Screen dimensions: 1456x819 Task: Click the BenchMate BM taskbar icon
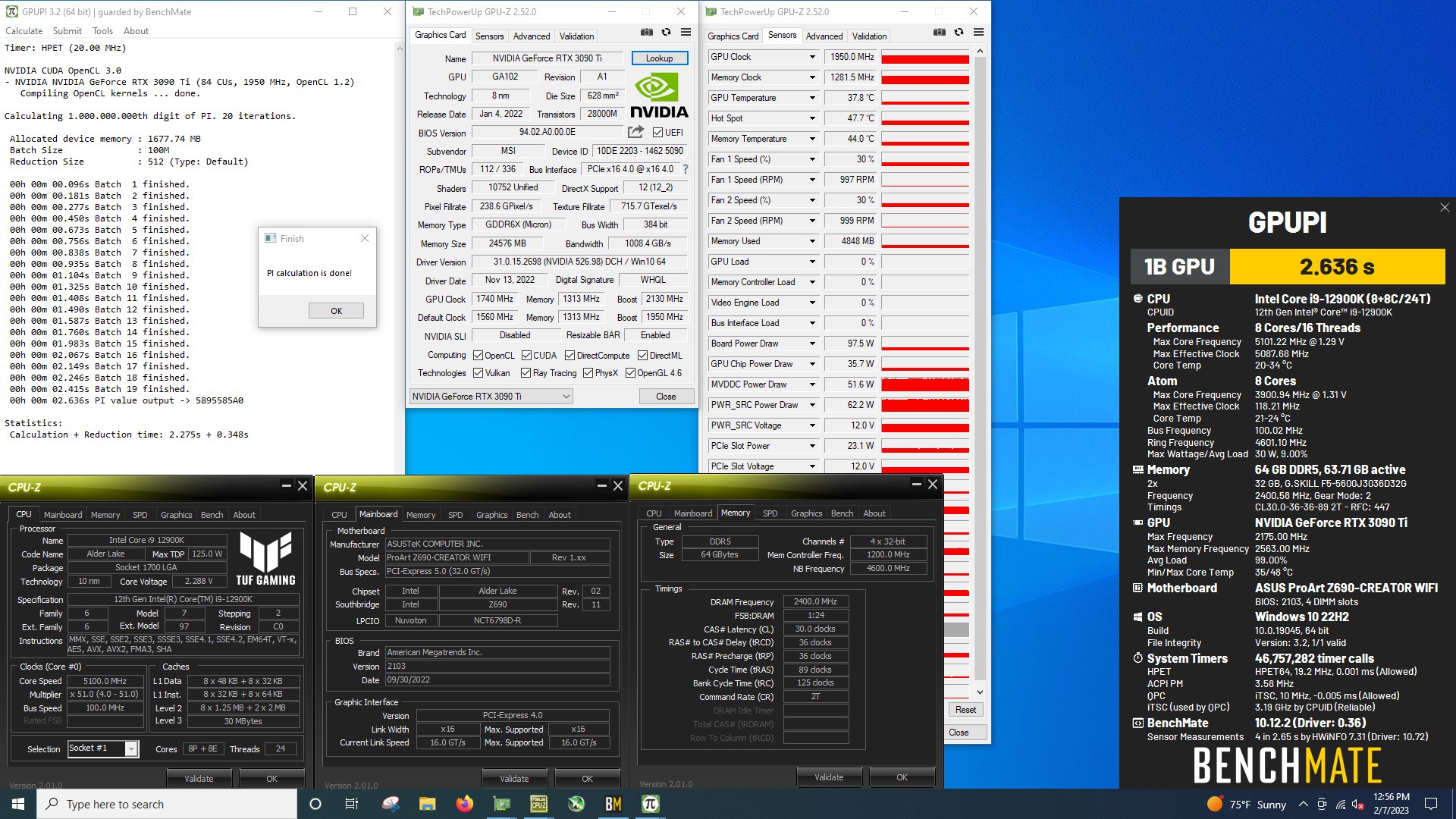[x=613, y=804]
